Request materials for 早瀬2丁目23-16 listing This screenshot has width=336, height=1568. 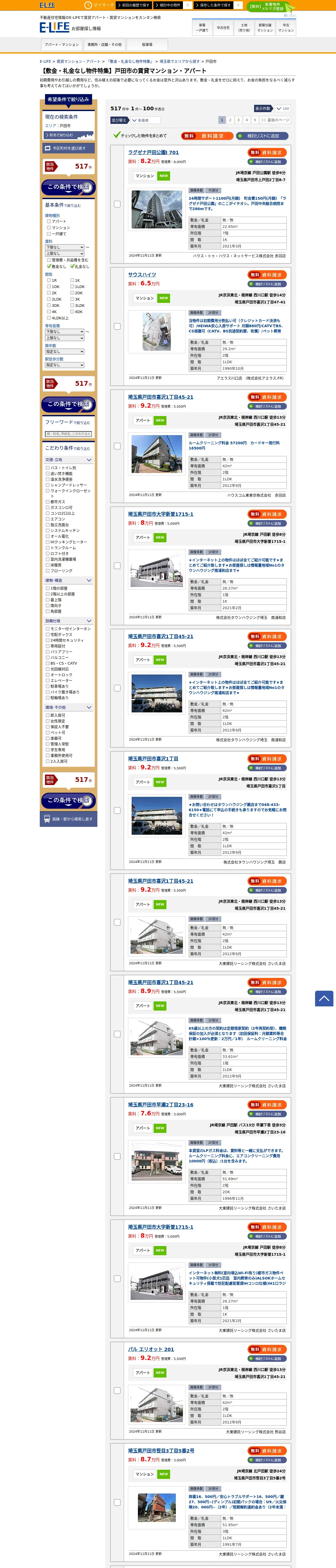tap(267, 1105)
